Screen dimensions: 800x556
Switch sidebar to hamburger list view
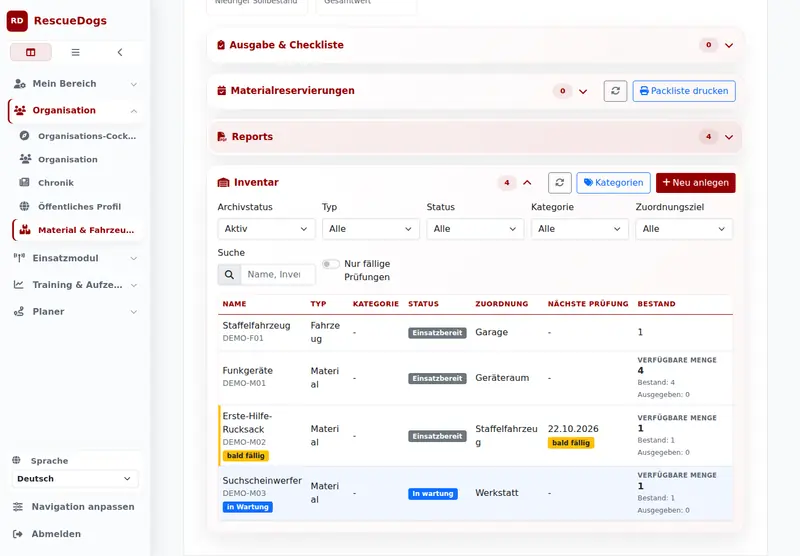coord(76,52)
